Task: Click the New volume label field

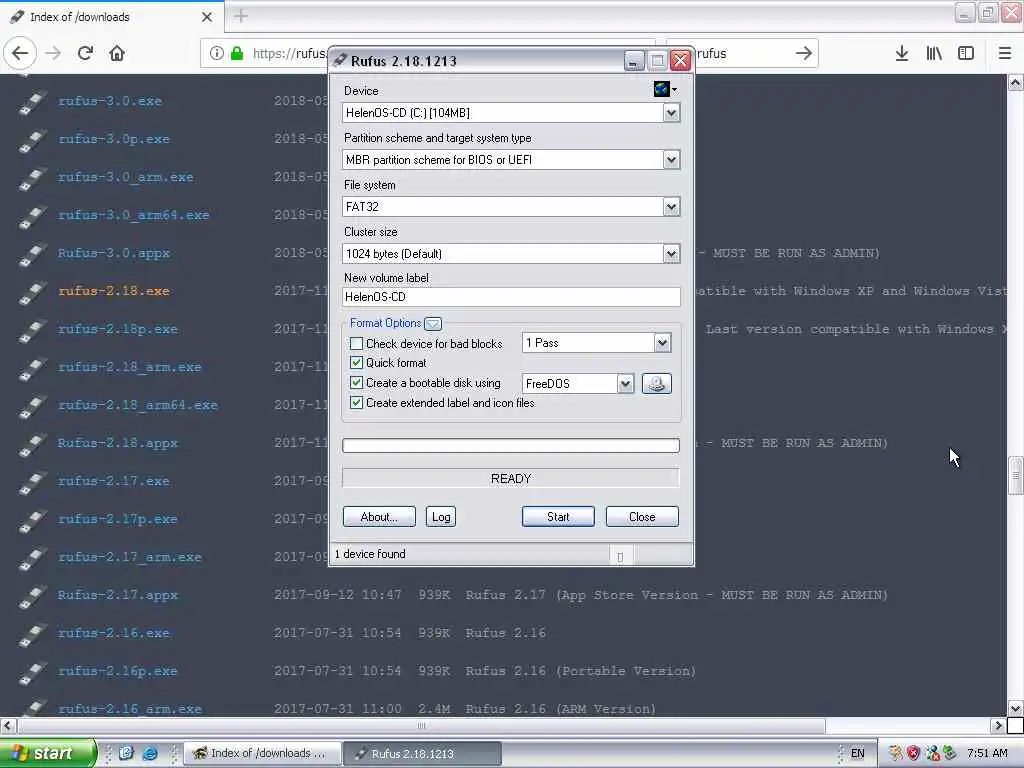Action: [511, 296]
